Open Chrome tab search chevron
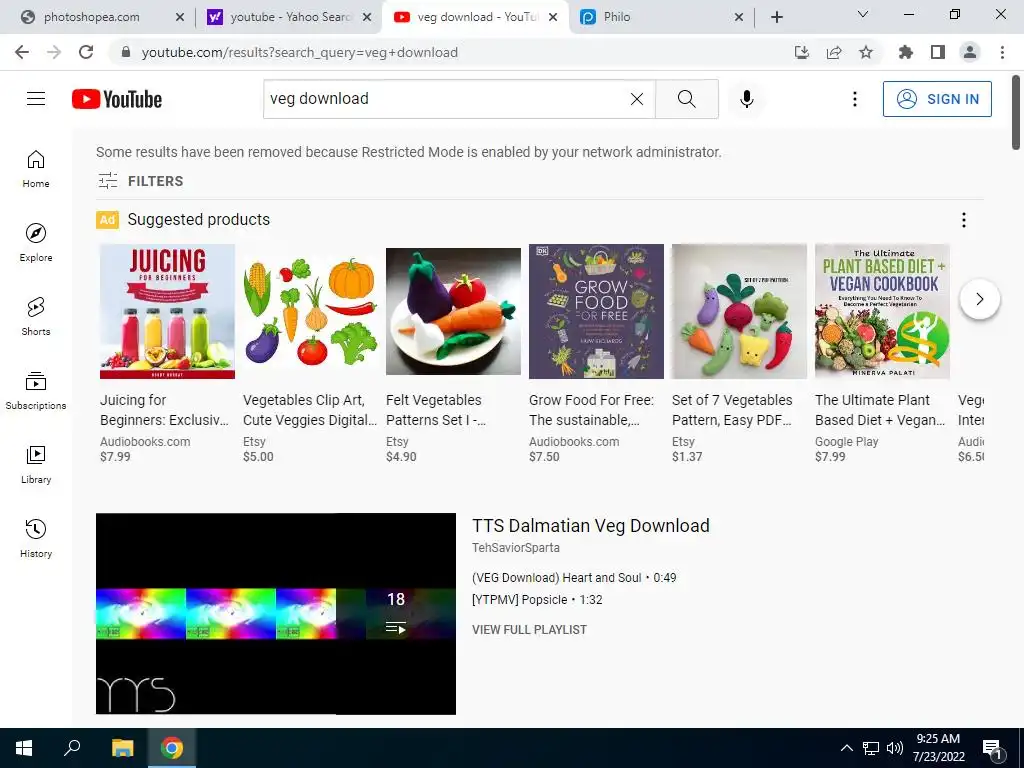1024x768 pixels. 863,14
